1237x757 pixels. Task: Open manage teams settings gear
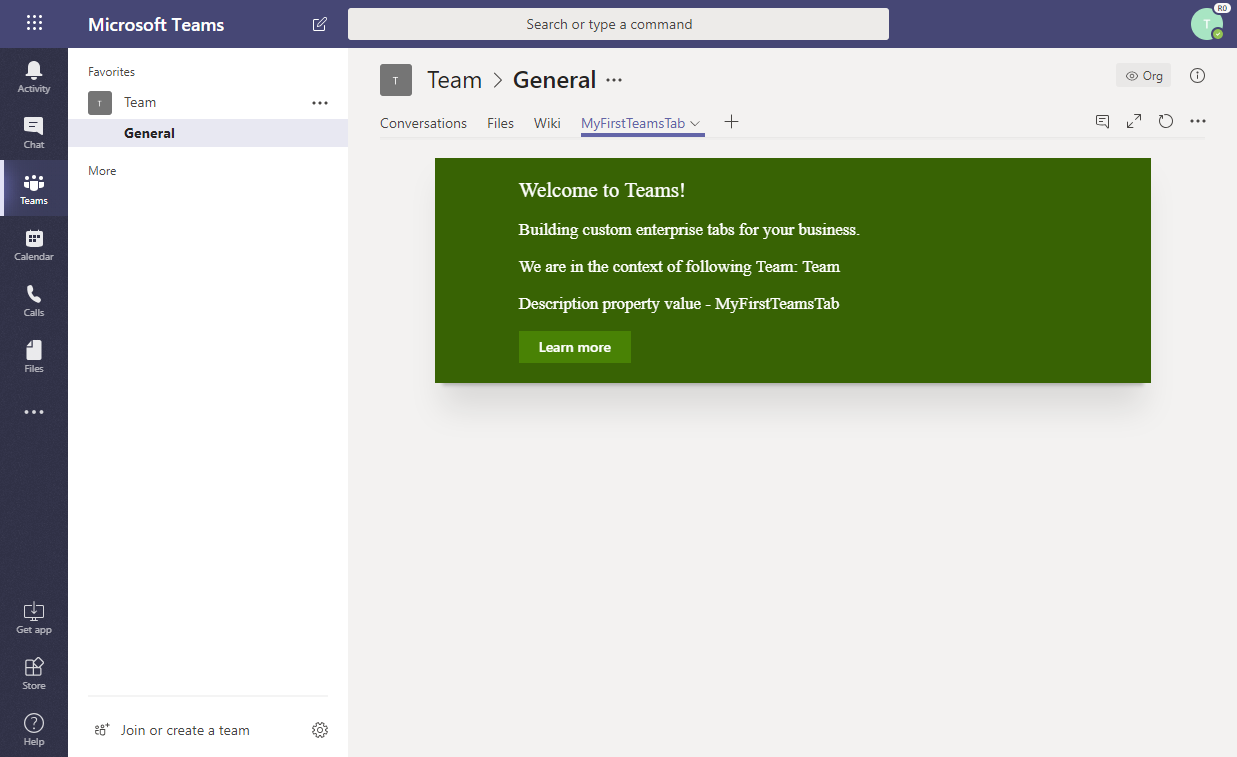[320, 730]
